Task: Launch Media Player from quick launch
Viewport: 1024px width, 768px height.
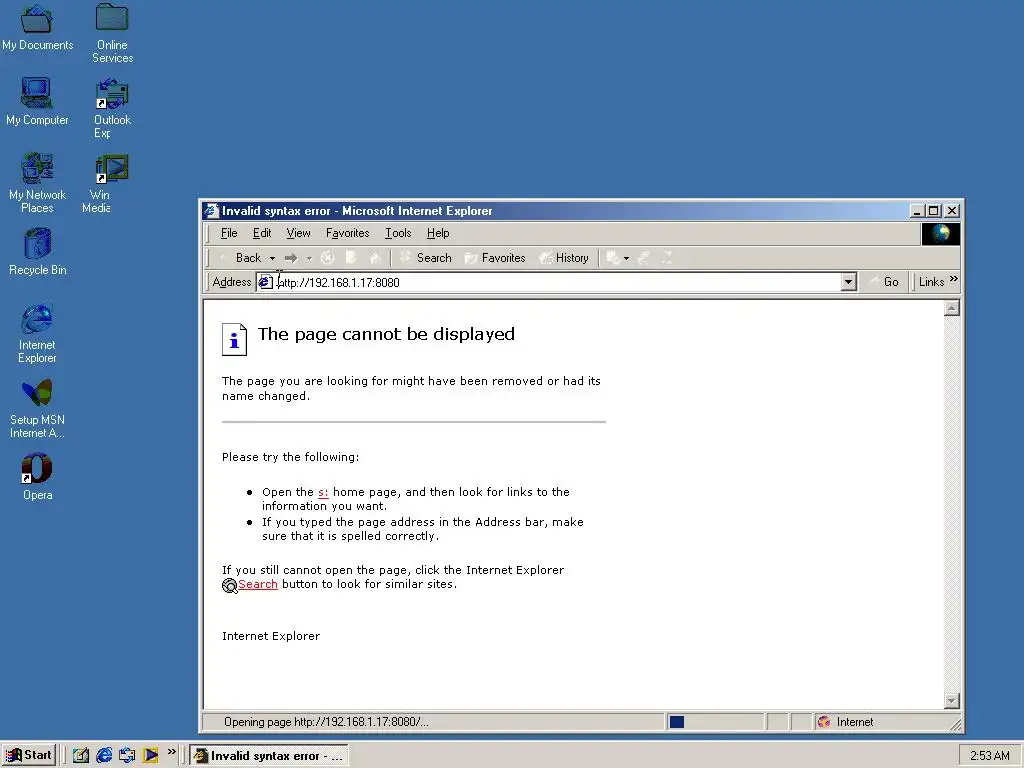Action: pos(150,755)
